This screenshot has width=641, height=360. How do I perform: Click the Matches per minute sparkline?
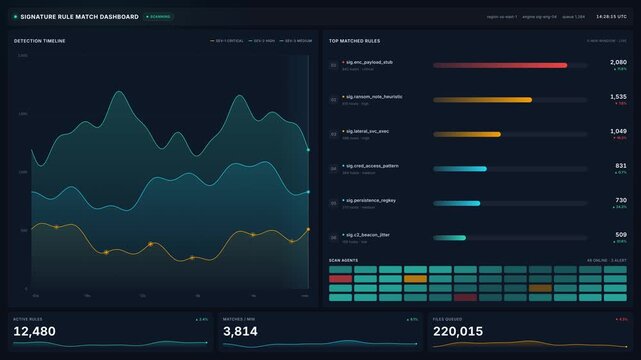coord(320,344)
